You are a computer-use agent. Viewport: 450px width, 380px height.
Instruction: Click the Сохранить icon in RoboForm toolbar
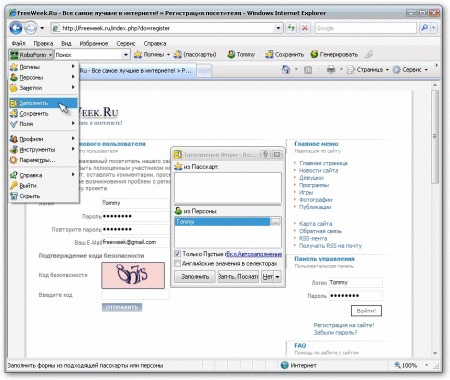point(269,54)
